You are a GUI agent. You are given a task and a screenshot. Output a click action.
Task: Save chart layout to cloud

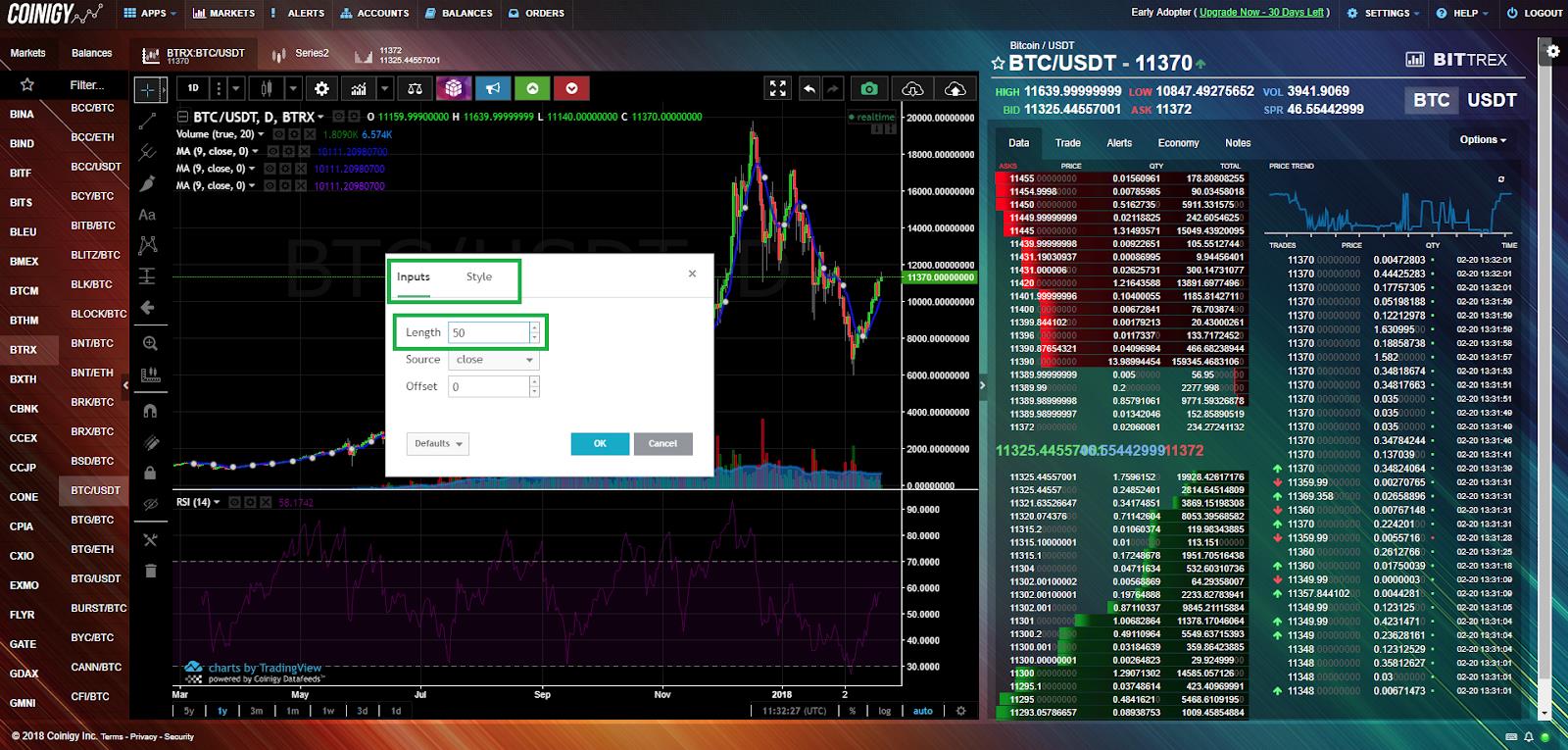(955, 88)
